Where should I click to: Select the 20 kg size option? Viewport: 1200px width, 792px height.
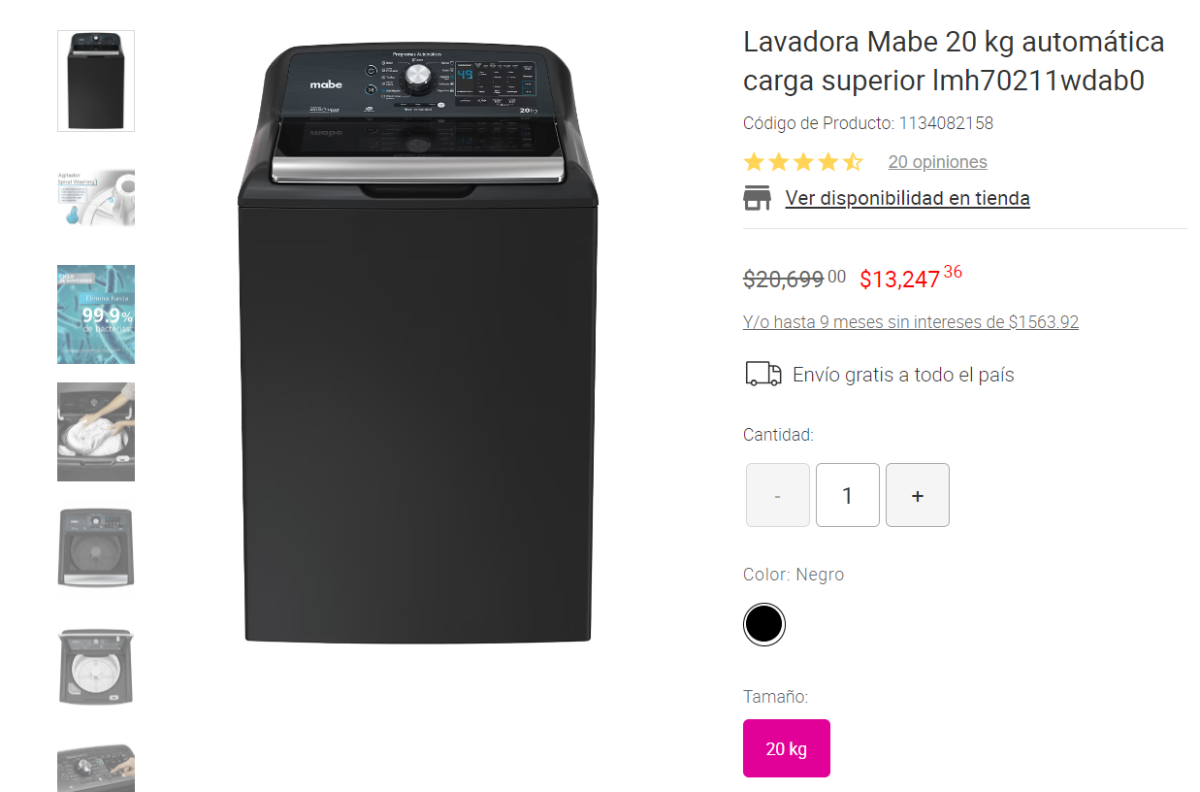click(x=786, y=748)
